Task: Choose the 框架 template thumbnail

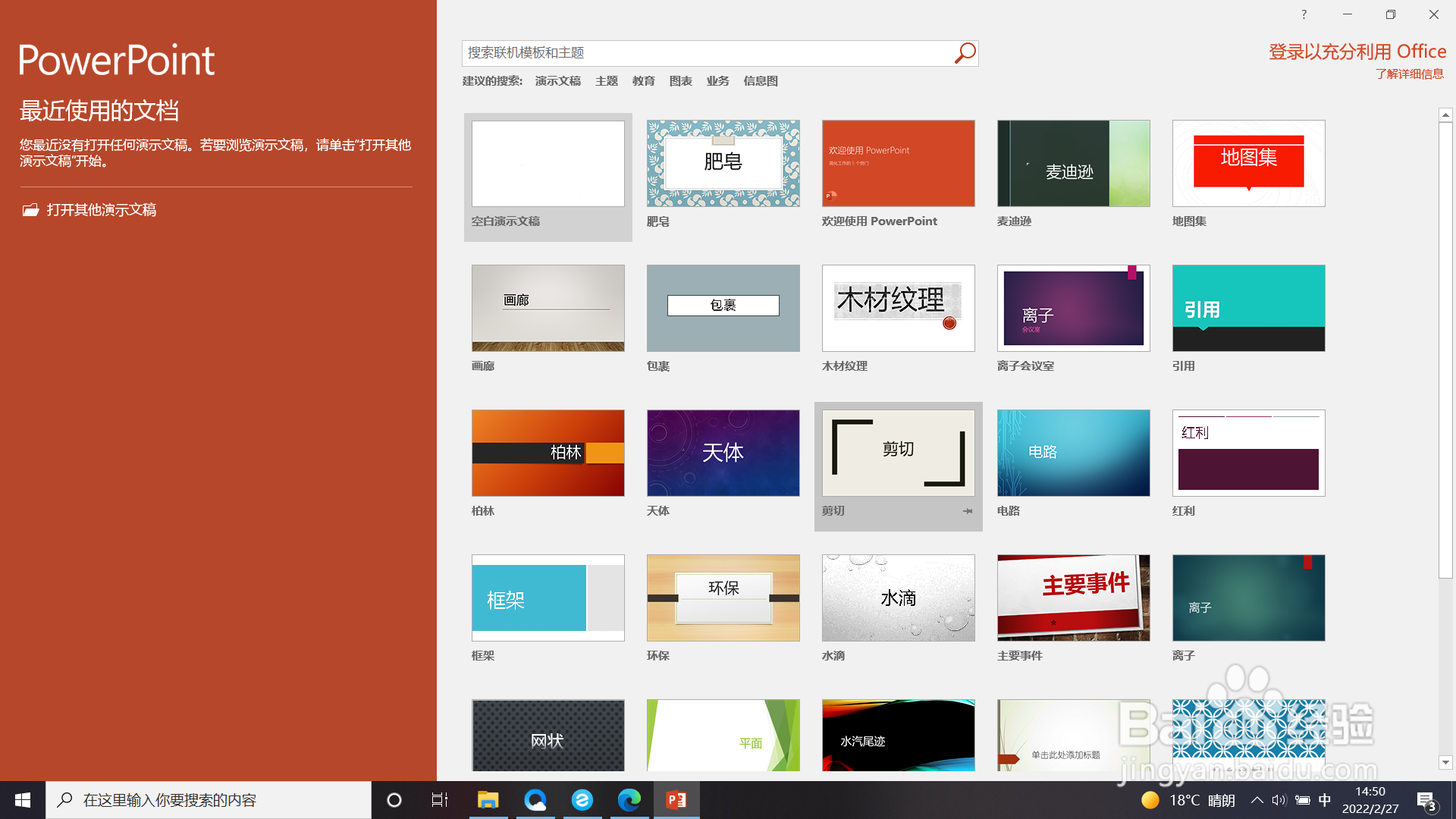Action: click(x=548, y=598)
